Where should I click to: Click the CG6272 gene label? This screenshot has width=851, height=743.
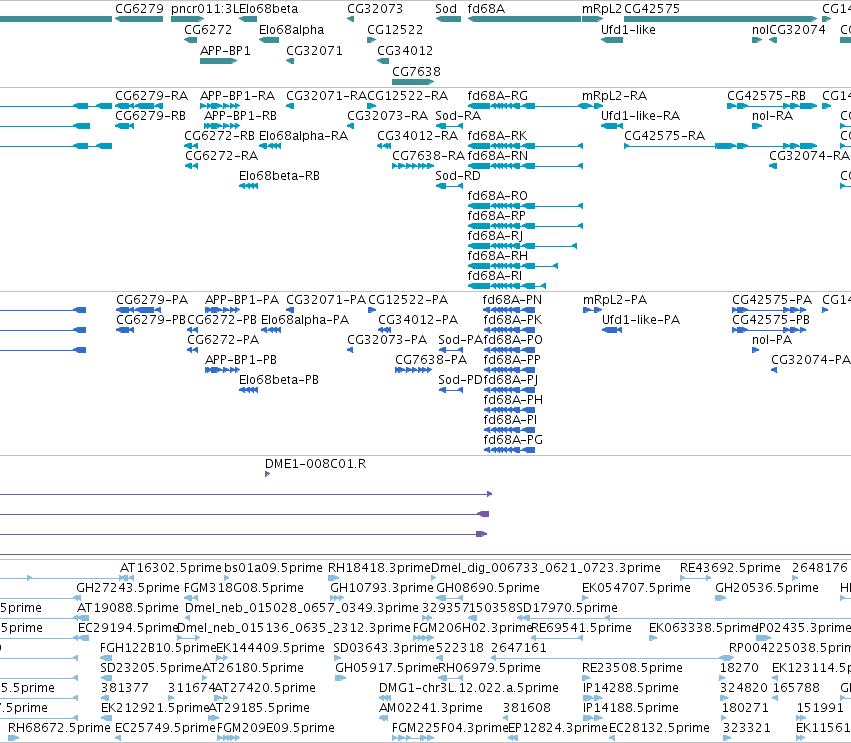[208, 30]
